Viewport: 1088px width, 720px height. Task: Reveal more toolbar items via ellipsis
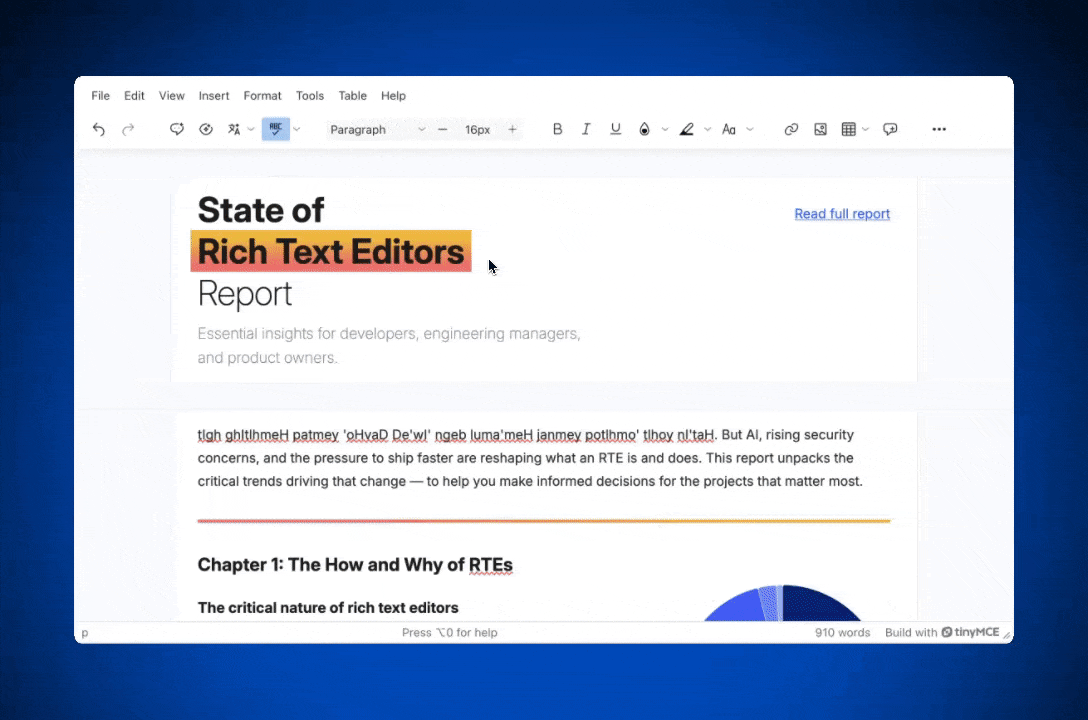coord(939,129)
